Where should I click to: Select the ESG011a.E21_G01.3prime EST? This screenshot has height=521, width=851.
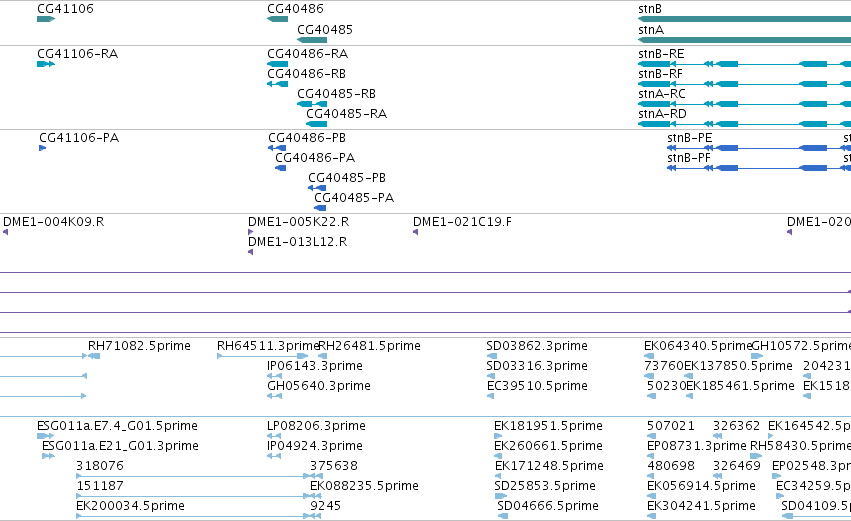pyautogui.click(x=48, y=456)
